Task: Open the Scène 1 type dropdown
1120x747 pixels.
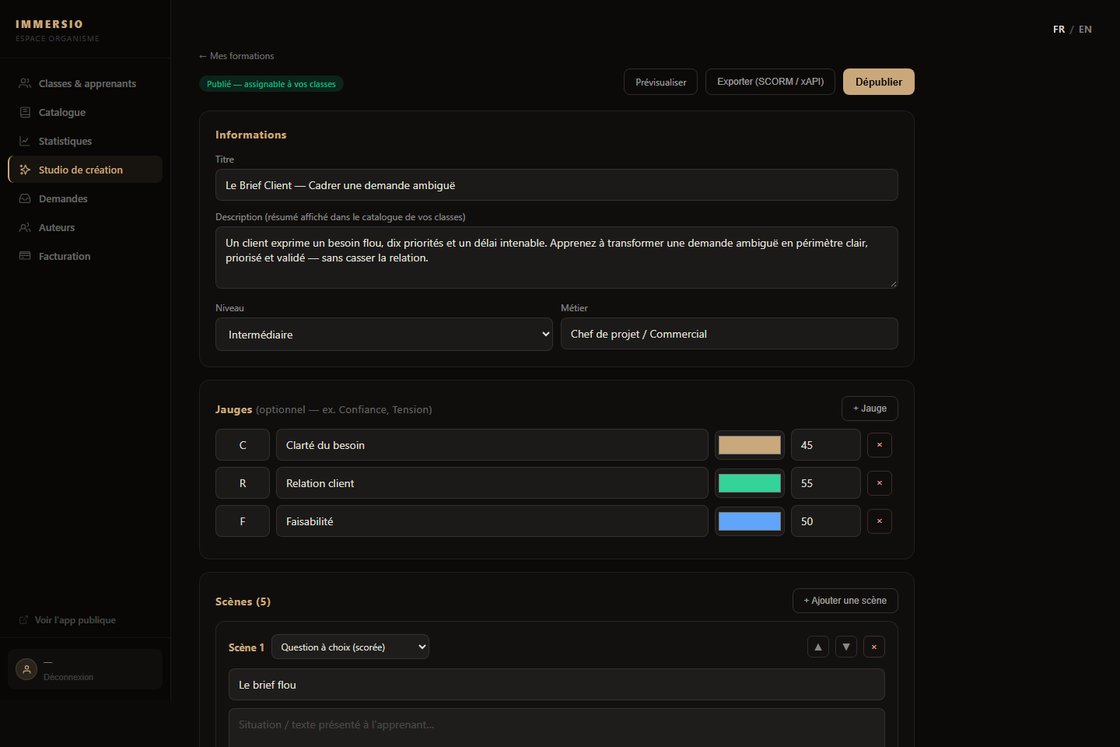Action: coord(350,647)
